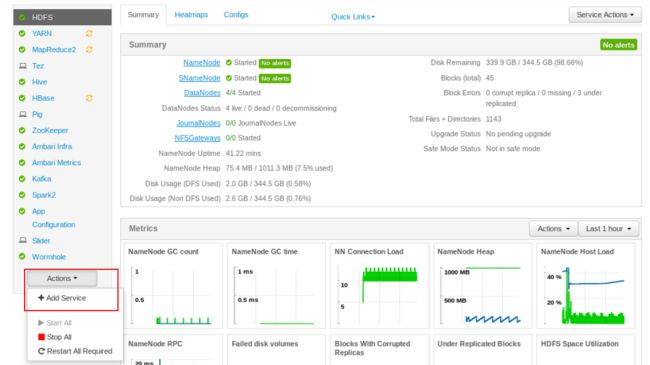This screenshot has height=365, width=650.
Task: Choose Add Service from Actions menu
Action: 62,298
